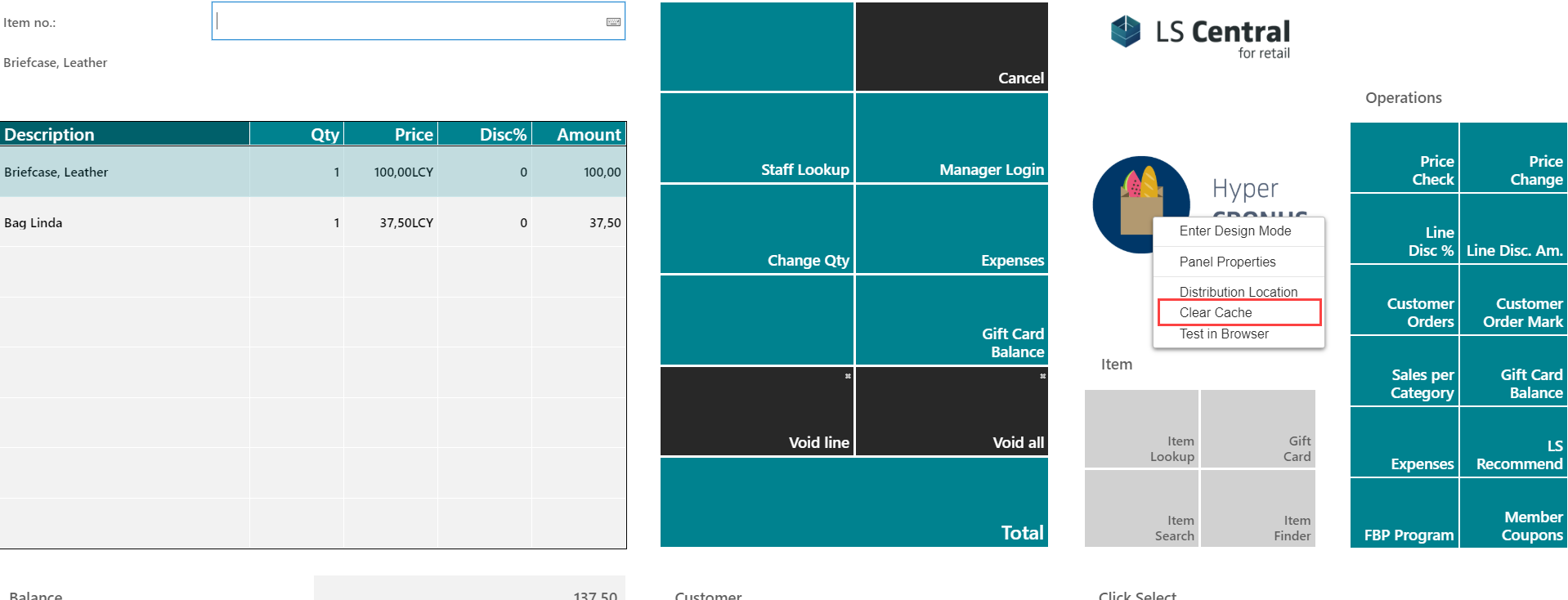
Task: Show Sales per Category
Action: (1404, 371)
